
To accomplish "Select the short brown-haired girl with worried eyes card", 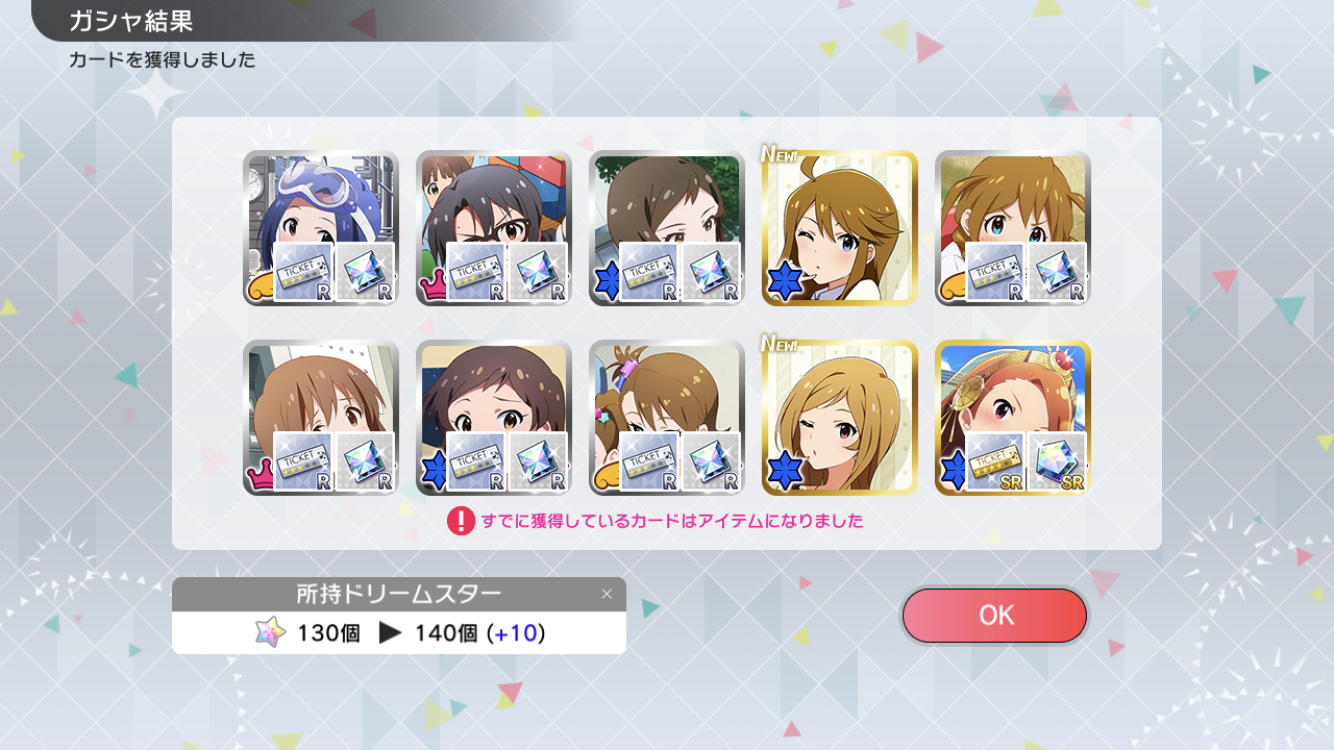I will pos(494,418).
